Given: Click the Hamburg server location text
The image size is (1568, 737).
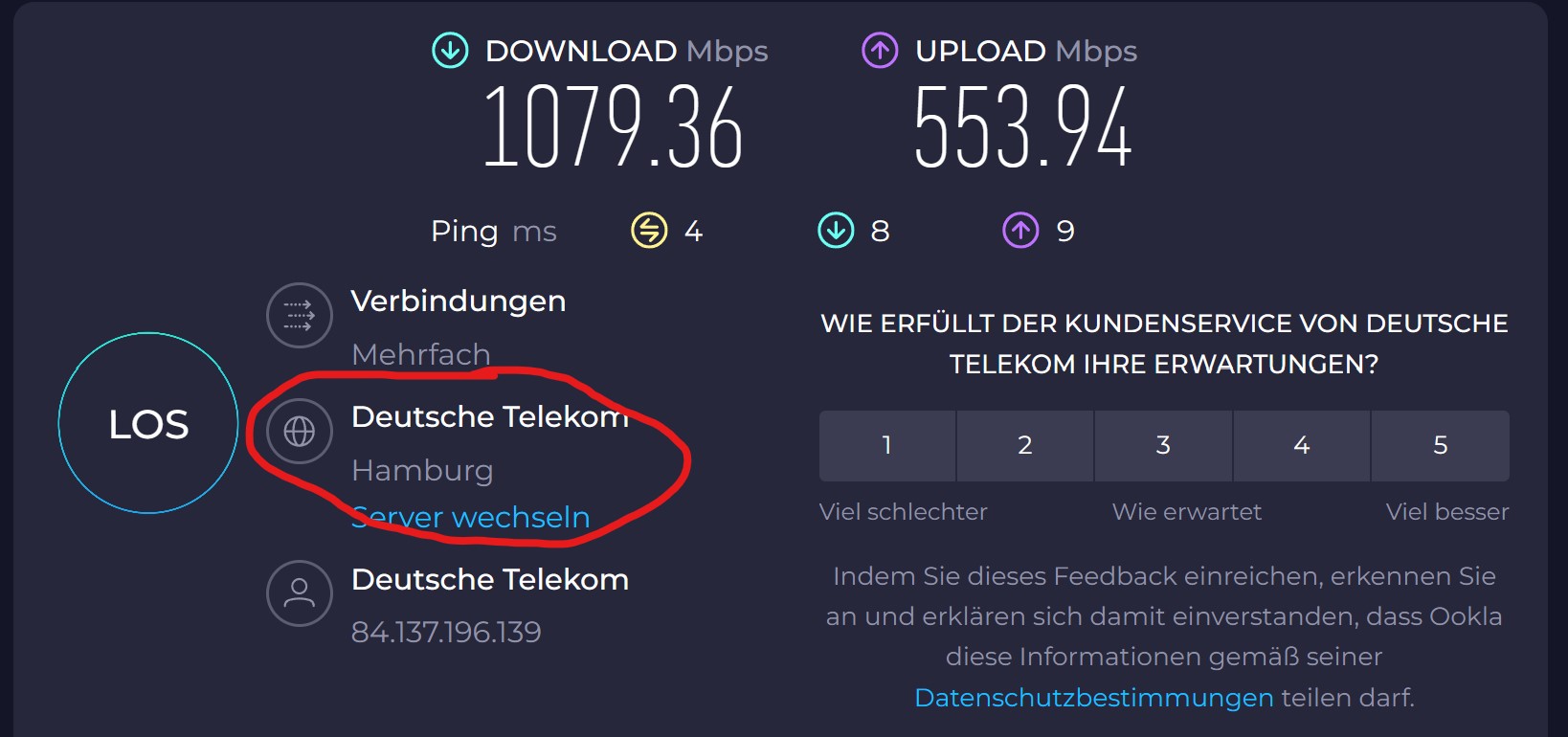Looking at the screenshot, I should click(423, 470).
